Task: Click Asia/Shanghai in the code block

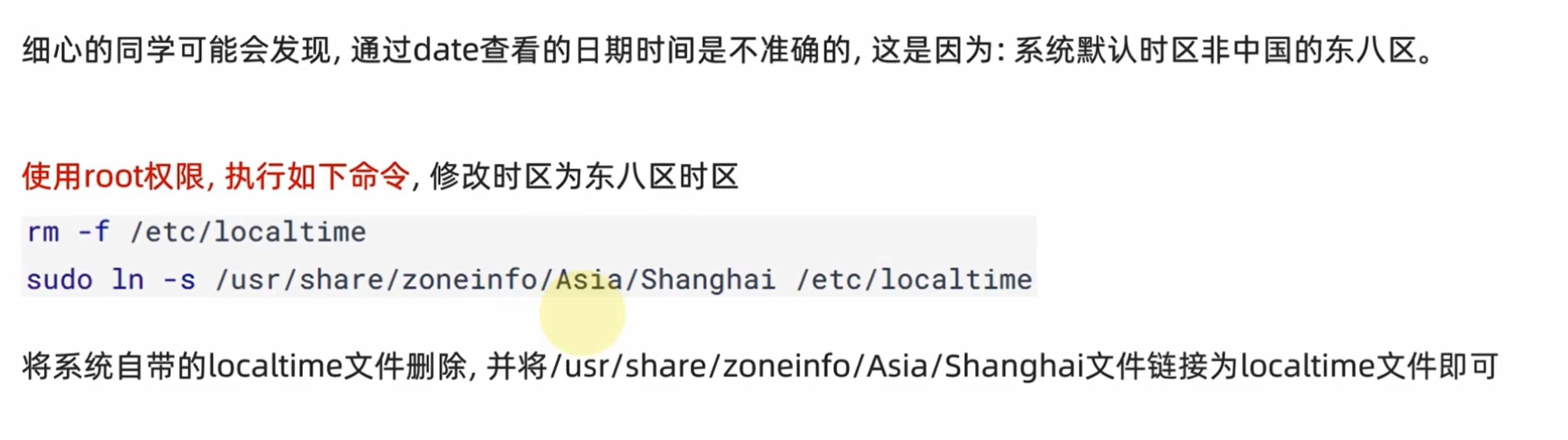Action: [665, 280]
